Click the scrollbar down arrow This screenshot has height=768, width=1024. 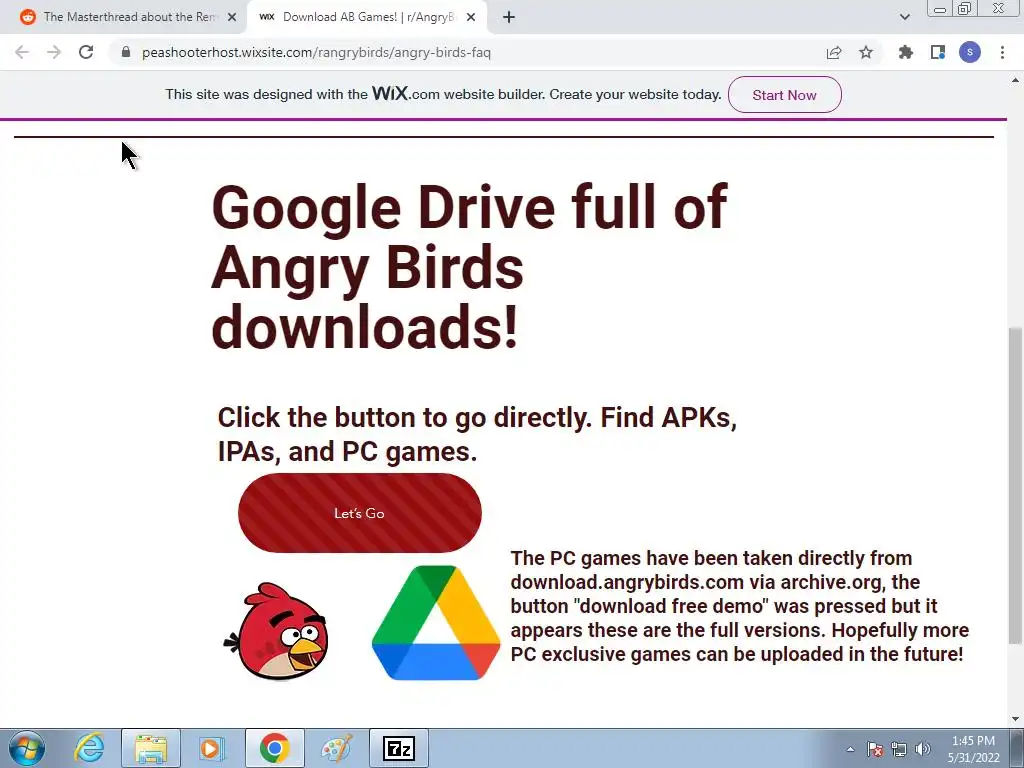pyautogui.click(x=1015, y=719)
